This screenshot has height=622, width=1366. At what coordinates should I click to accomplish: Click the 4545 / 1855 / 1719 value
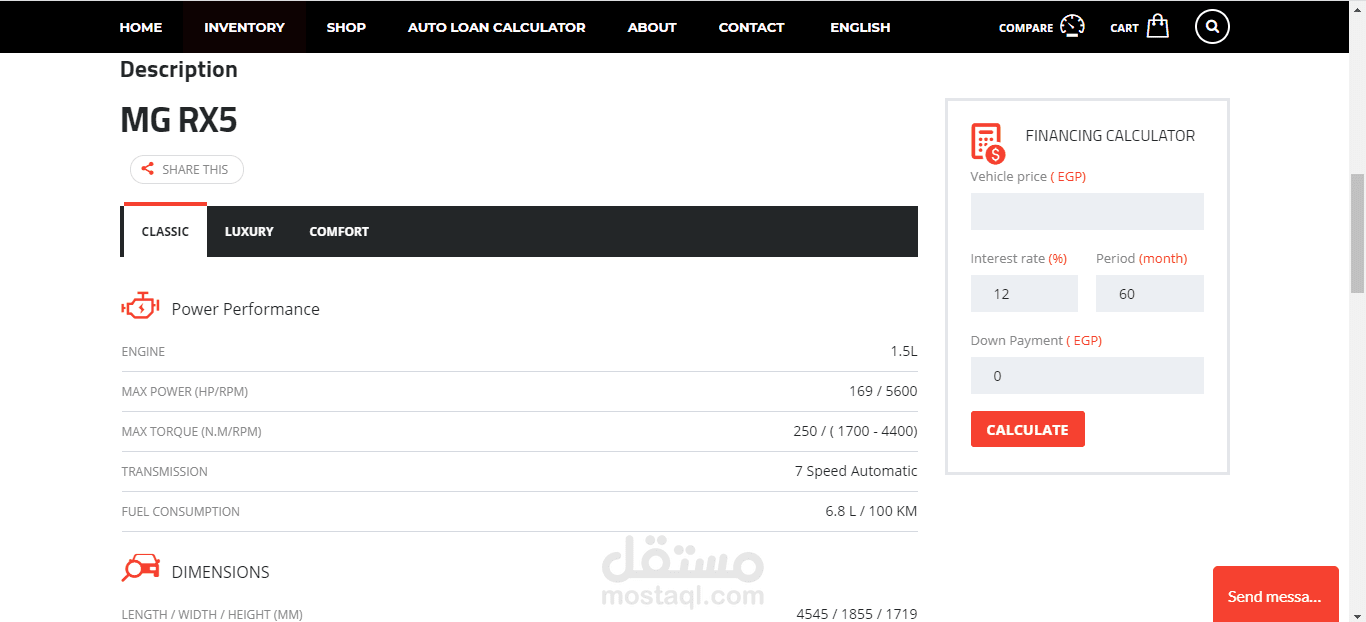point(857,614)
